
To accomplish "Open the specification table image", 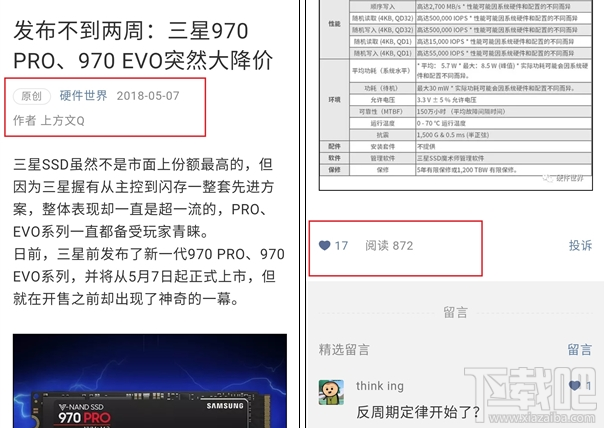I will pyautogui.click(x=456, y=95).
